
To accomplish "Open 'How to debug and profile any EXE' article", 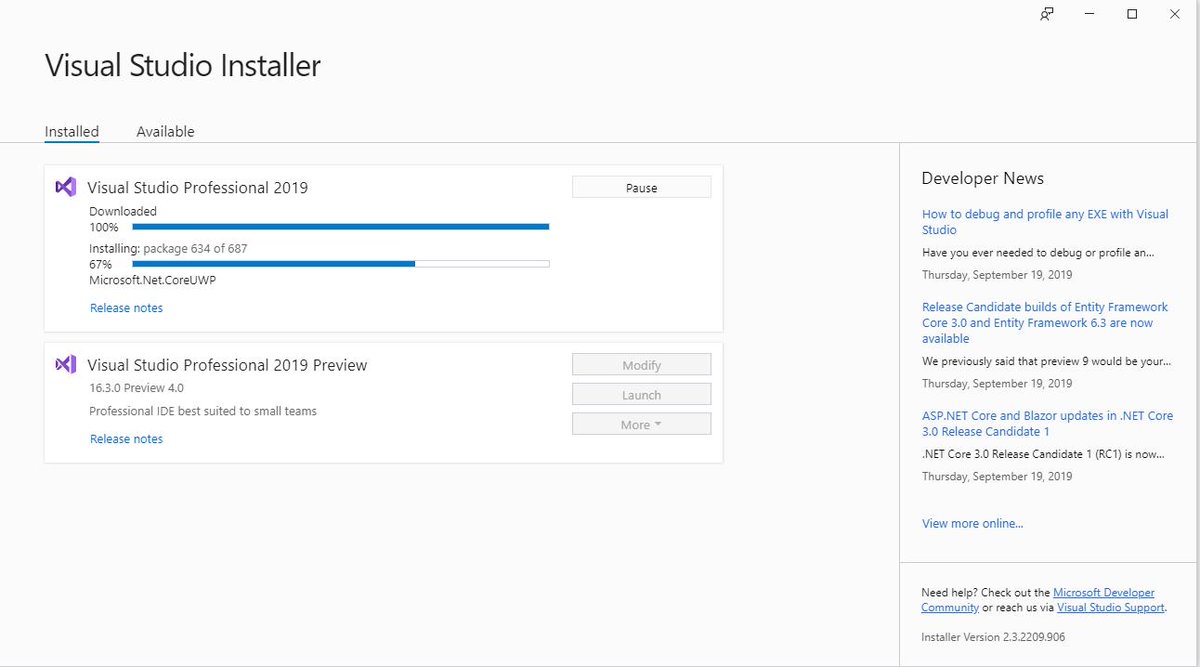I will click(x=1045, y=222).
